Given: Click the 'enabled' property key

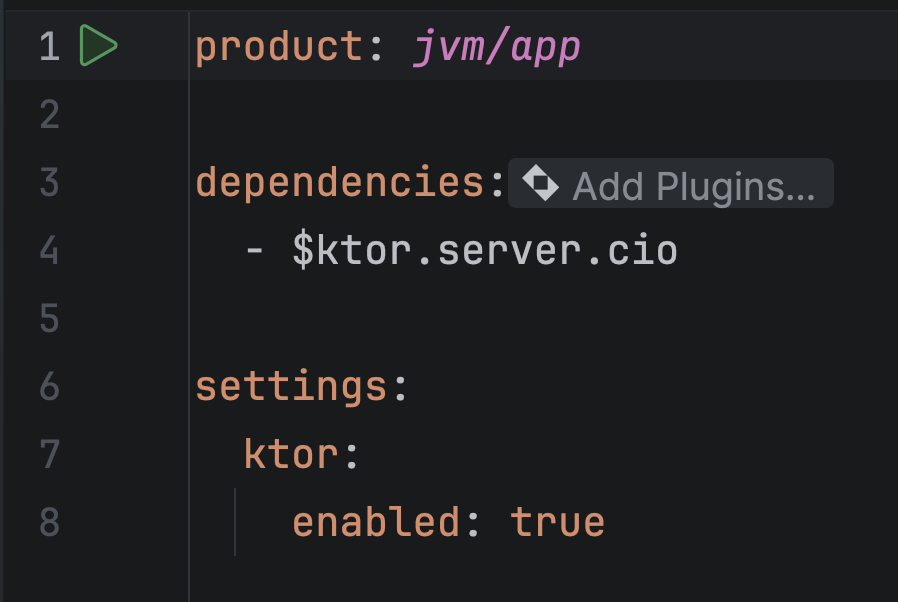Looking at the screenshot, I should tap(376, 522).
